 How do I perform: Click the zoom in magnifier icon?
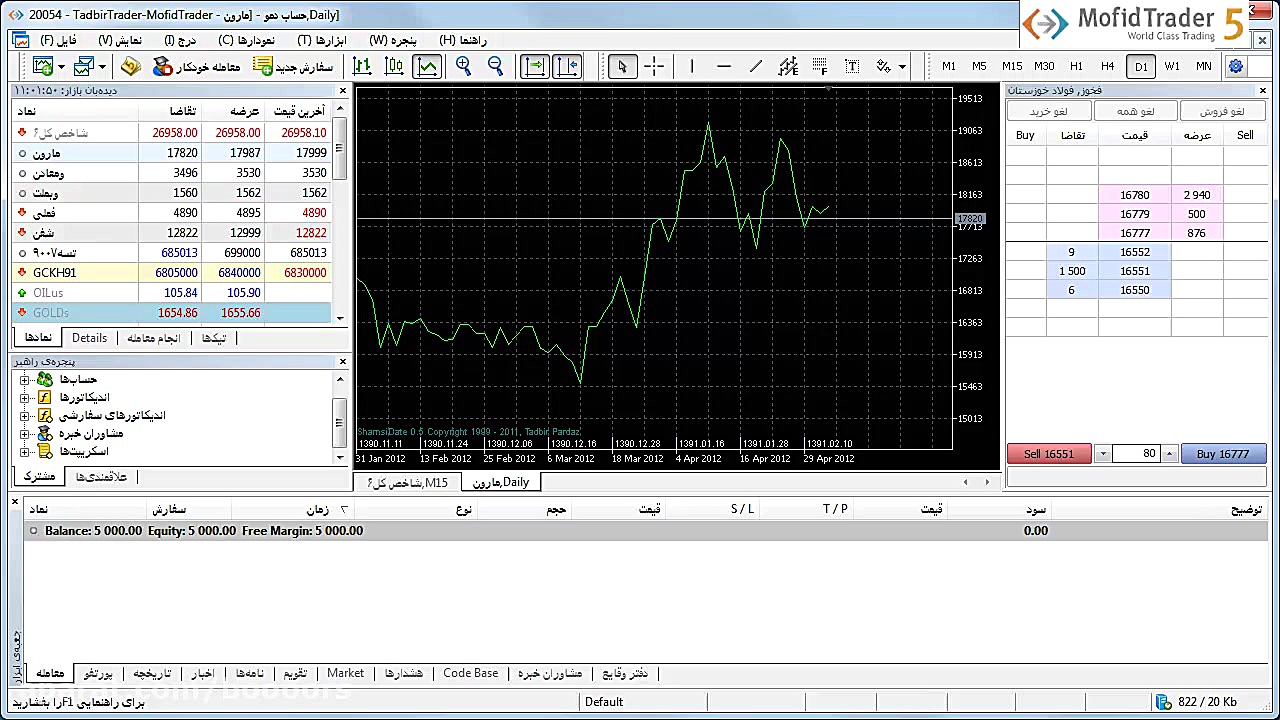(x=463, y=66)
